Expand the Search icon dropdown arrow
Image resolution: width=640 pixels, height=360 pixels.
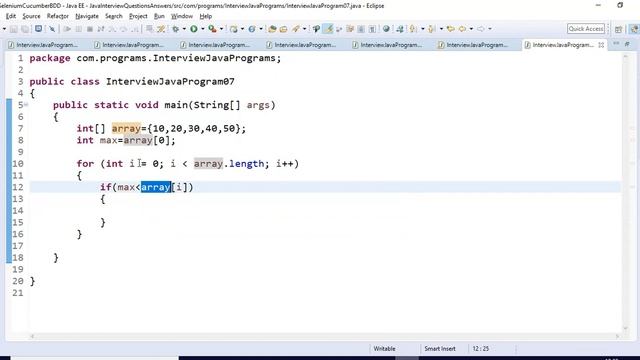(x=304, y=29)
